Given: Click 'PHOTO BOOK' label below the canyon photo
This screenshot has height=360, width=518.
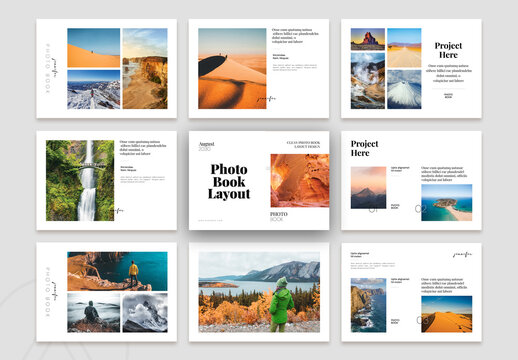Looking at the screenshot, I should coord(279,216).
